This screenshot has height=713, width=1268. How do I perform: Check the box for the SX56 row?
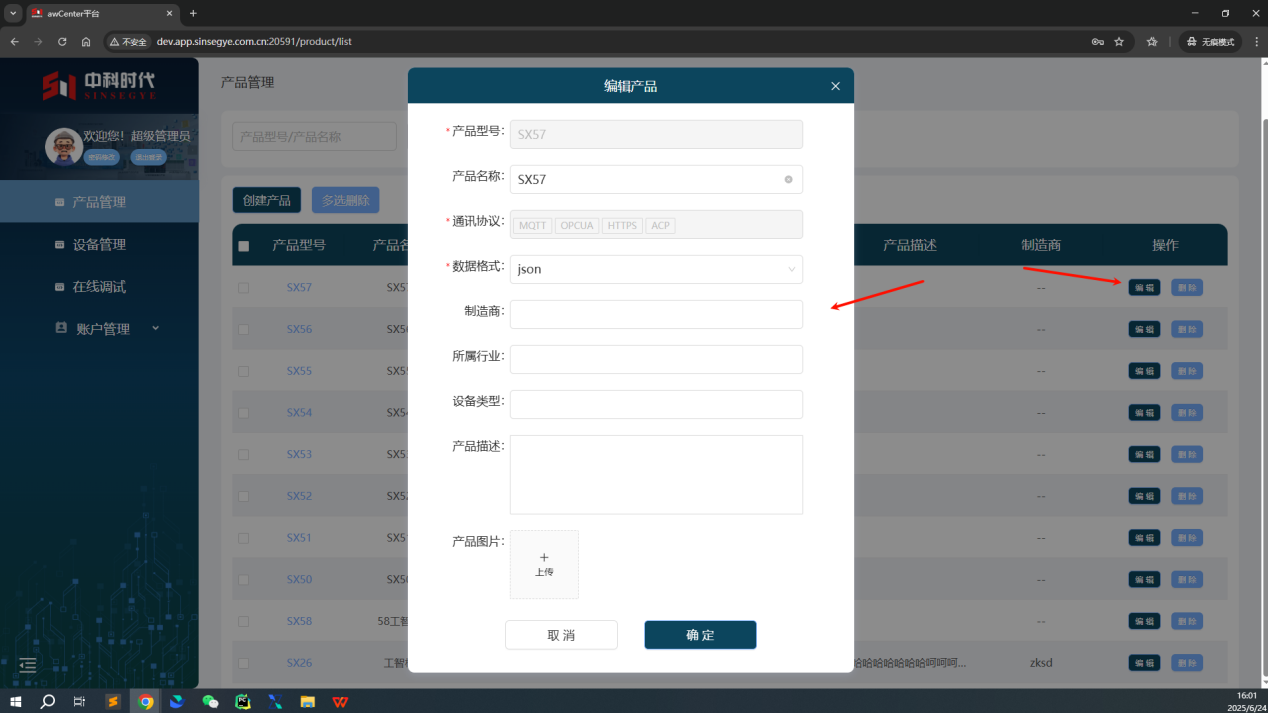243,329
